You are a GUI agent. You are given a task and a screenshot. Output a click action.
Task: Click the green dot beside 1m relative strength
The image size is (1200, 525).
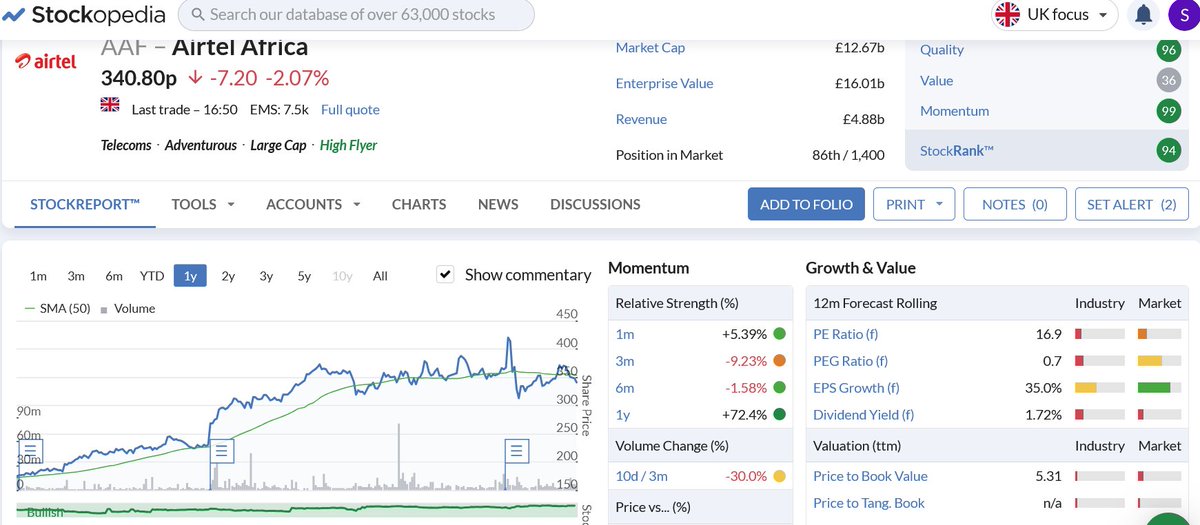(779, 334)
